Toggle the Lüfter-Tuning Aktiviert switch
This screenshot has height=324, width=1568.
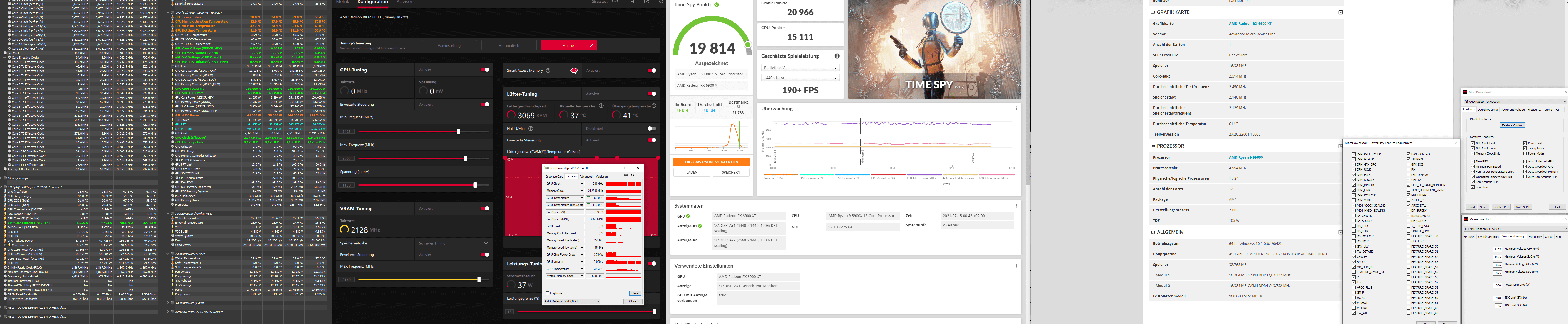[x=652, y=94]
